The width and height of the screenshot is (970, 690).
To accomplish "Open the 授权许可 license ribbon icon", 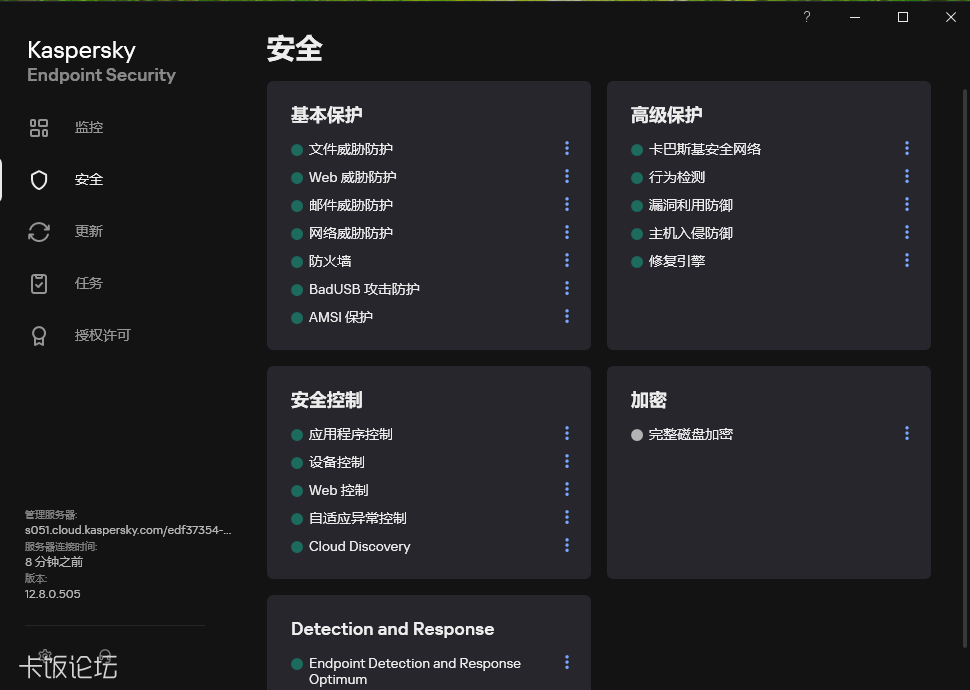I will (39, 336).
